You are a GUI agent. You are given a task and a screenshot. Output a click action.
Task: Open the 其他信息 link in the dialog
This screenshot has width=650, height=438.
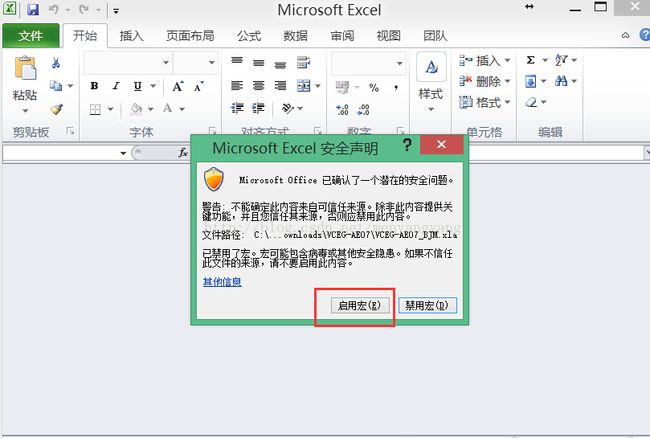tap(222, 282)
